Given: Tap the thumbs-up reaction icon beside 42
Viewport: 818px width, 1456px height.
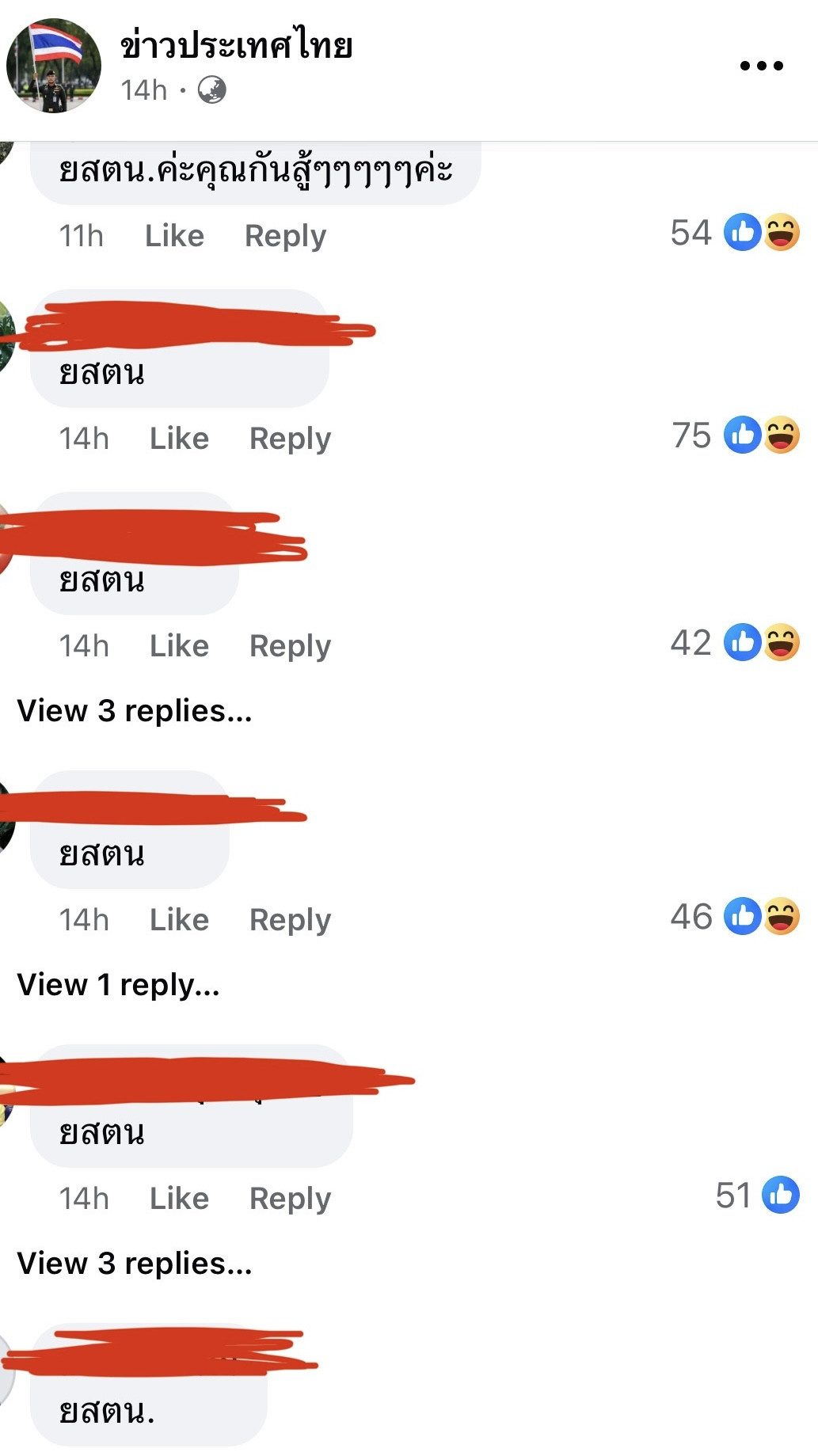Looking at the screenshot, I should (743, 642).
